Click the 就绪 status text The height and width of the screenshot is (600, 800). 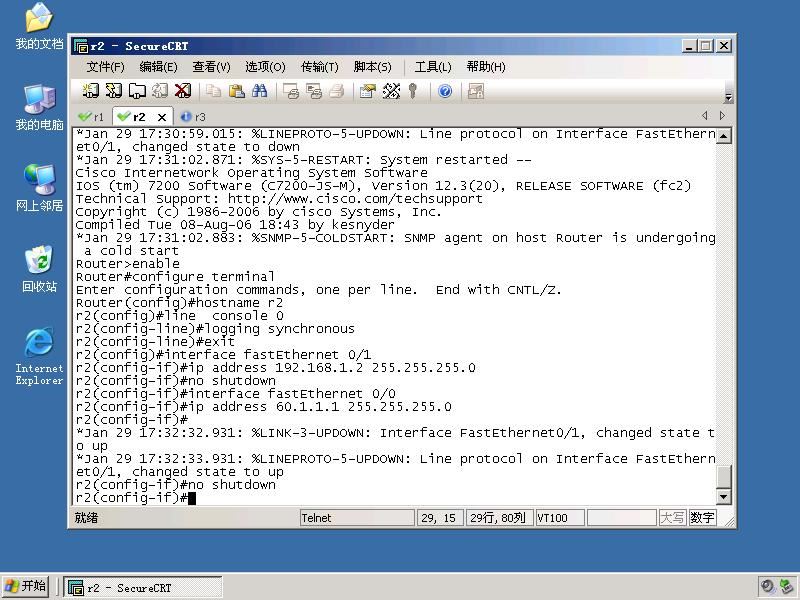click(86, 518)
